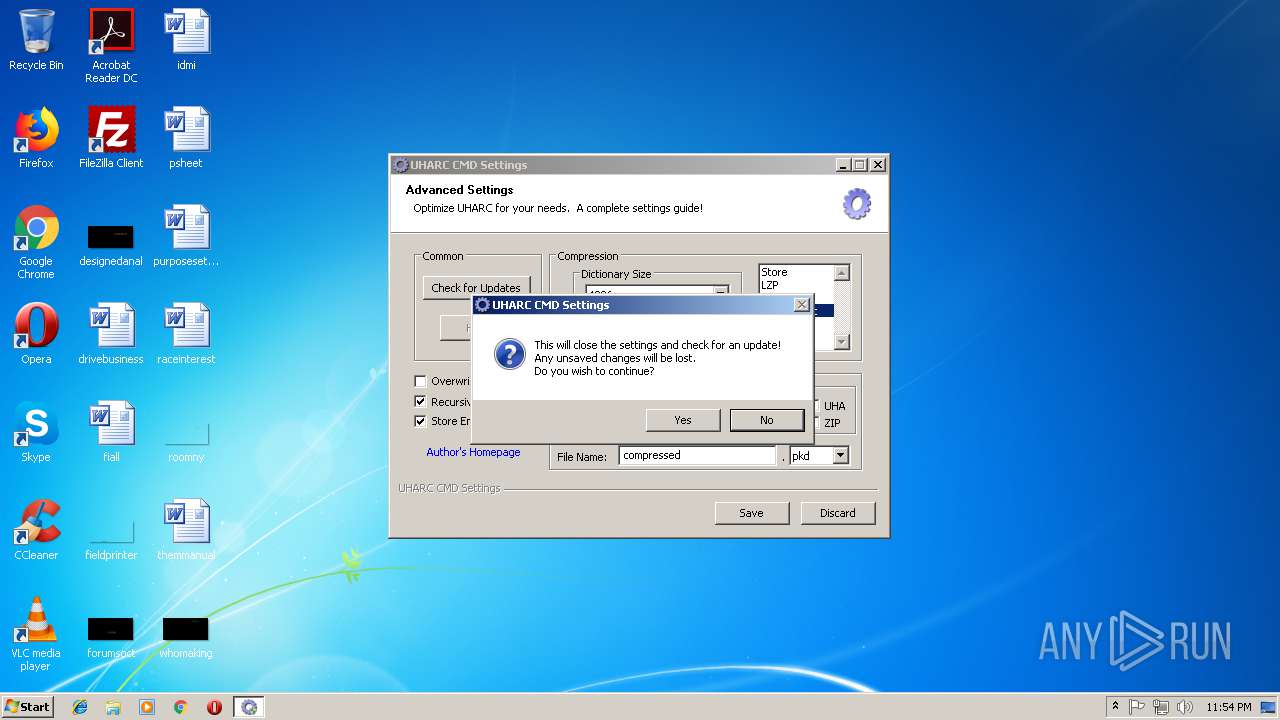Screen dimensions: 1280x720
Task: Save the UHARC settings
Action: tap(751, 513)
